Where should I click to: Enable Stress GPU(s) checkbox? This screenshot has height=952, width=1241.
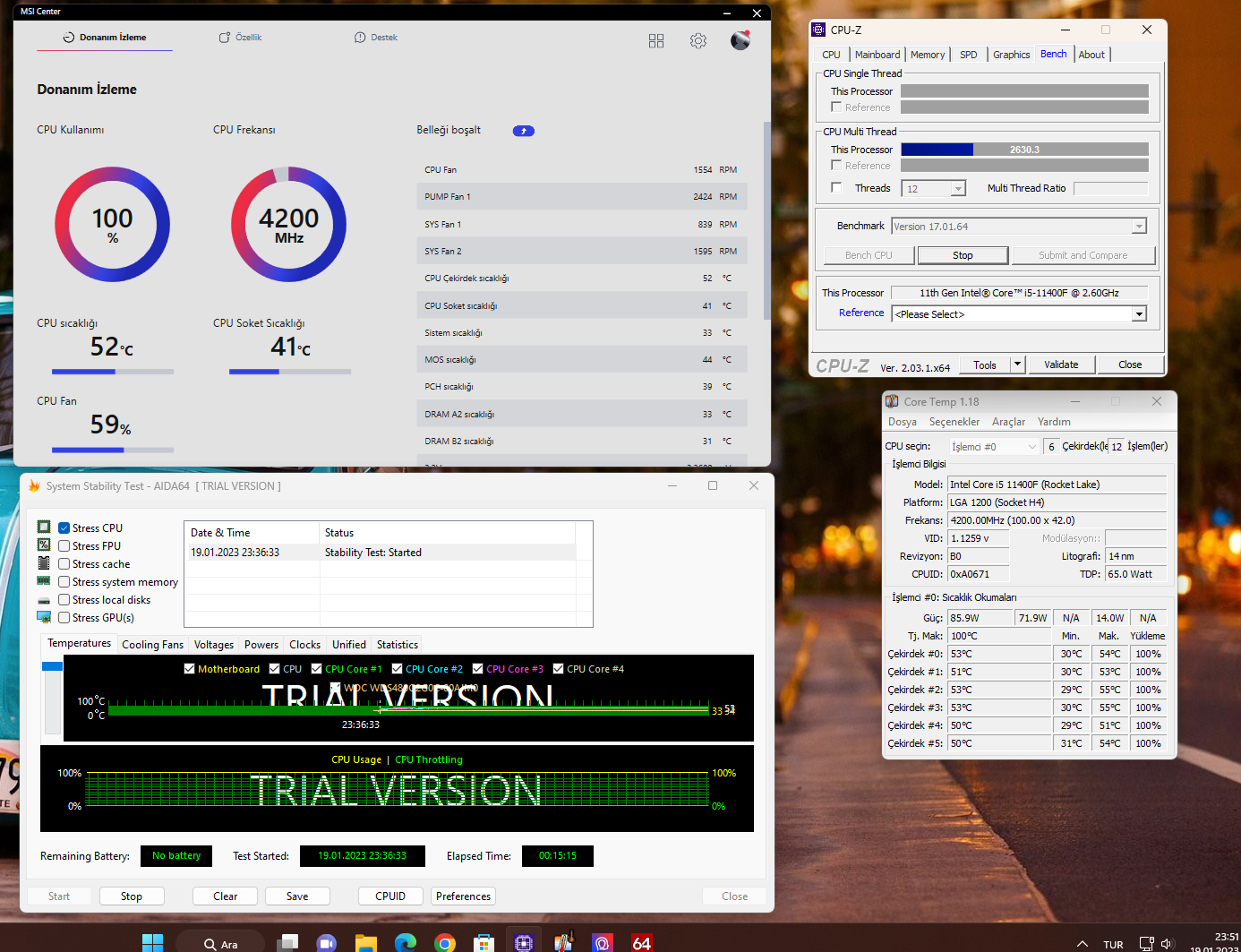[64, 617]
